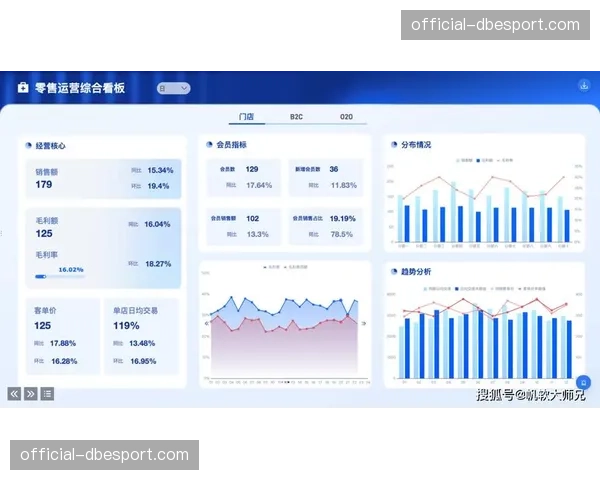The width and height of the screenshot is (600, 480).
Task: Click the 18.27% figure beside 毛利率
Action: pyautogui.click(x=158, y=264)
